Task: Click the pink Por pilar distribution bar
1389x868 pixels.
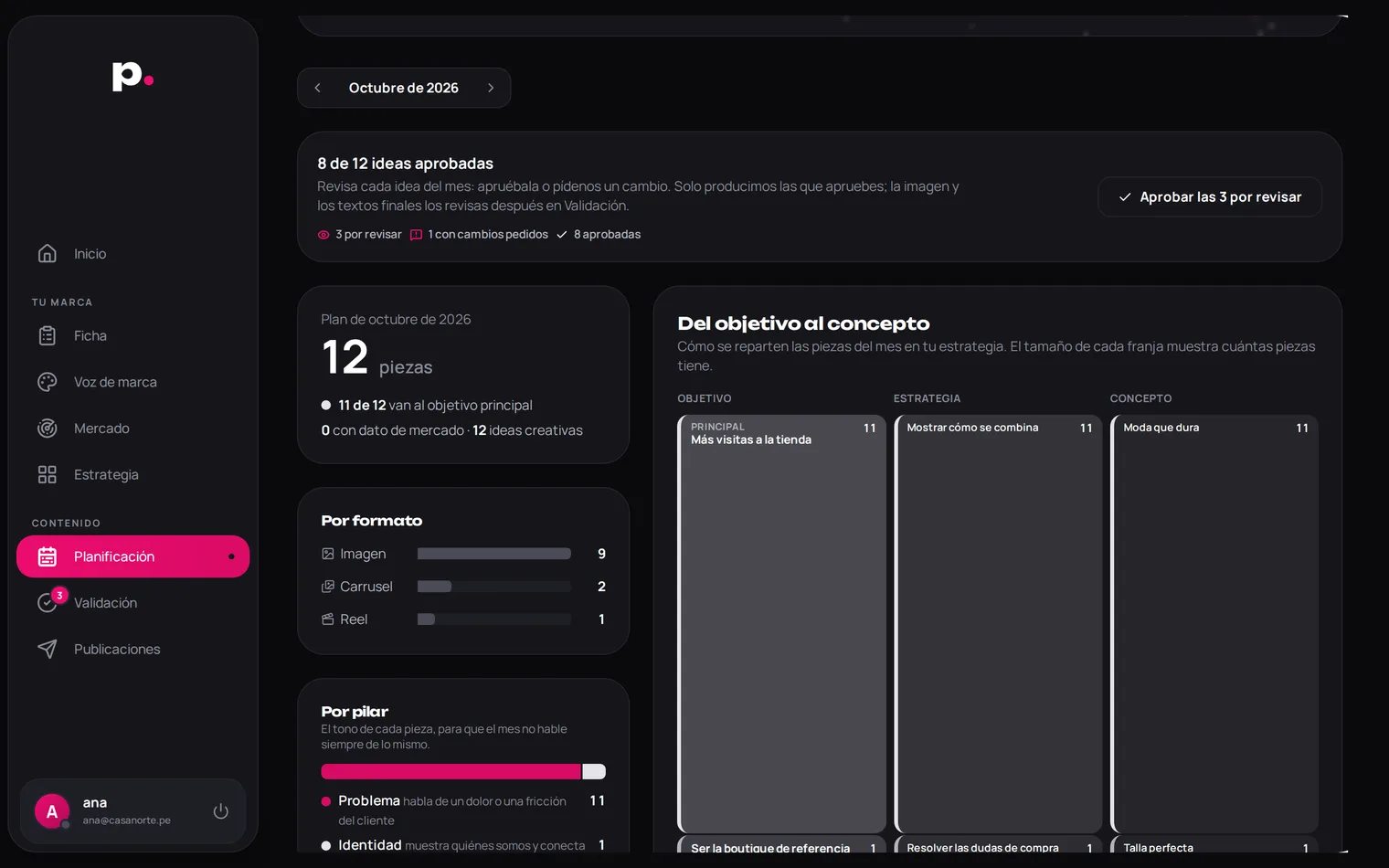Action: pos(451,771)
